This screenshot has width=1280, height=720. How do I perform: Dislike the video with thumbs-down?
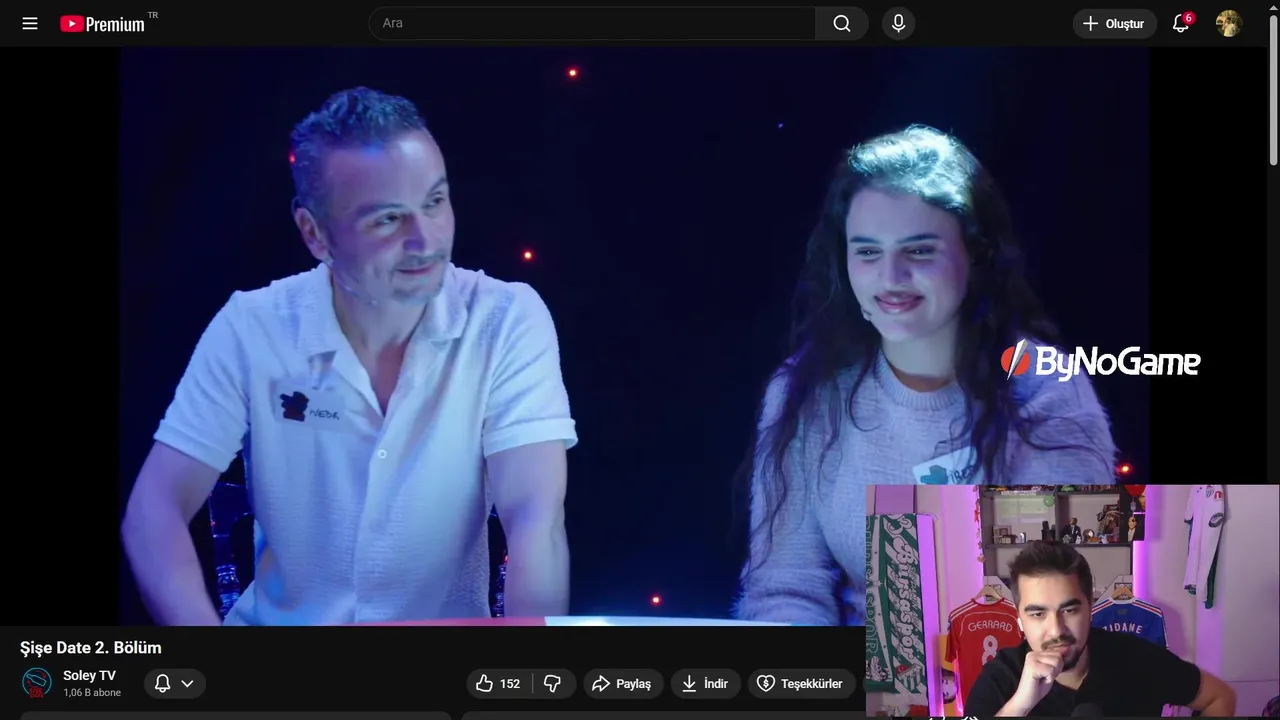pyautogui.click(x=553, y=684)
